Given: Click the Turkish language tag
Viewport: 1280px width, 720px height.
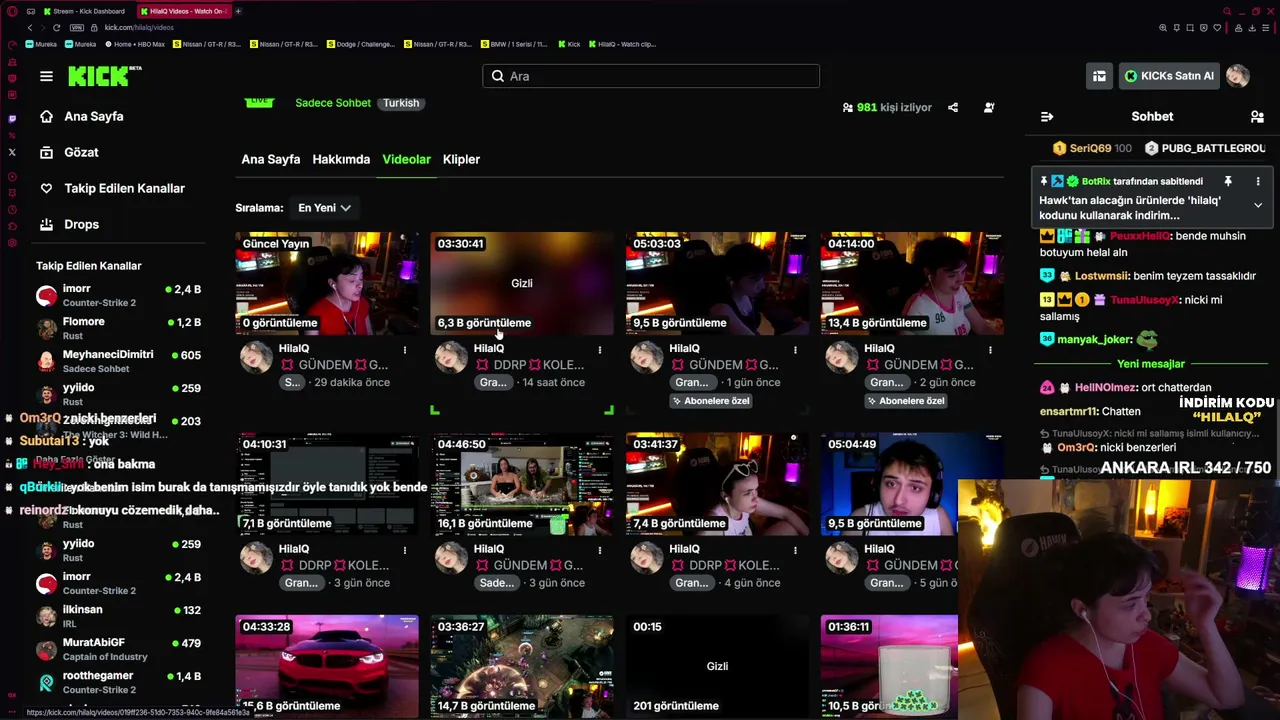Looking at the screenshot, I should click(x=401, y=103).
